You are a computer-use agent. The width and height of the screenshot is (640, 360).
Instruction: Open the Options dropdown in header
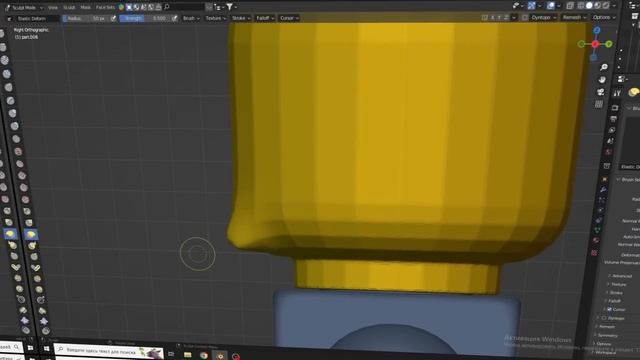tap(603, 17)
